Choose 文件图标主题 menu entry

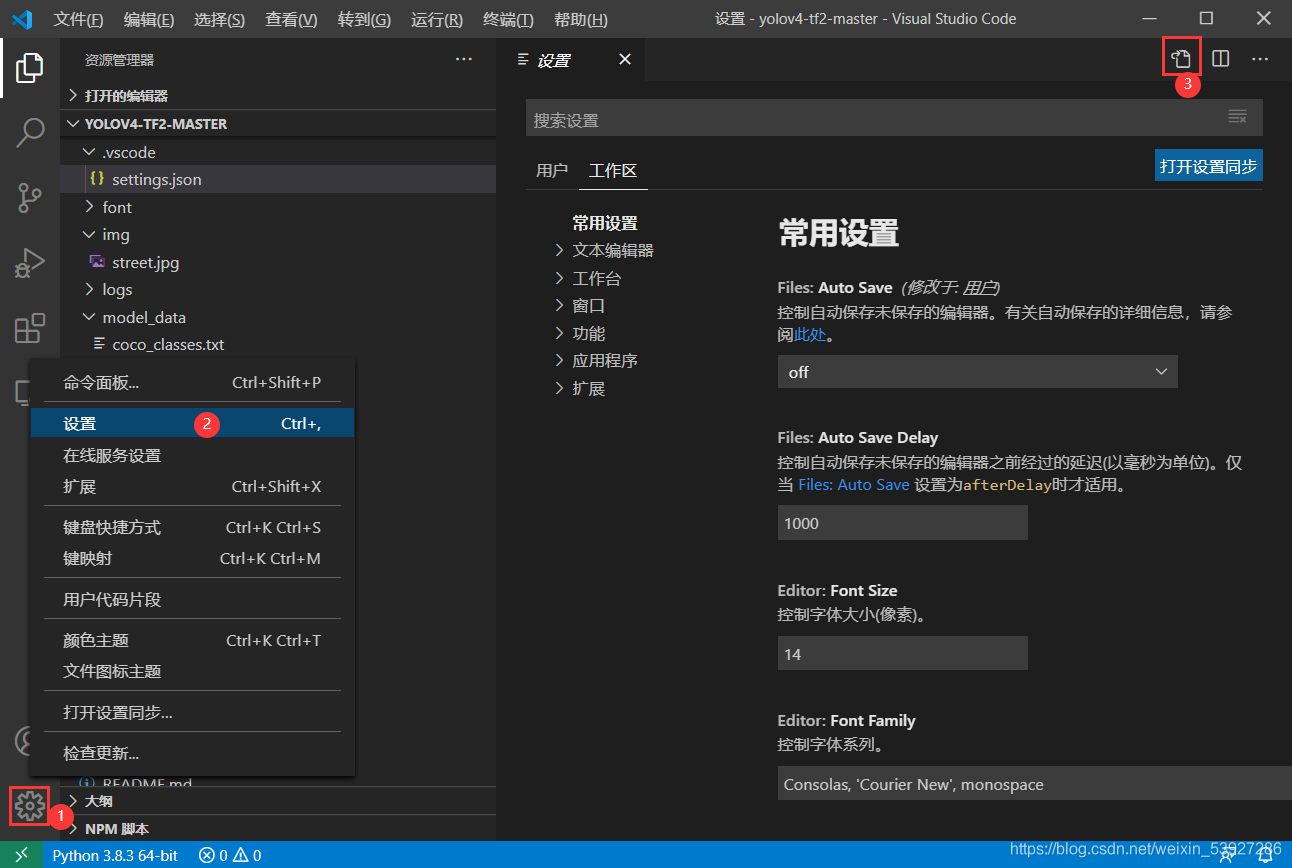pos(192,671)
